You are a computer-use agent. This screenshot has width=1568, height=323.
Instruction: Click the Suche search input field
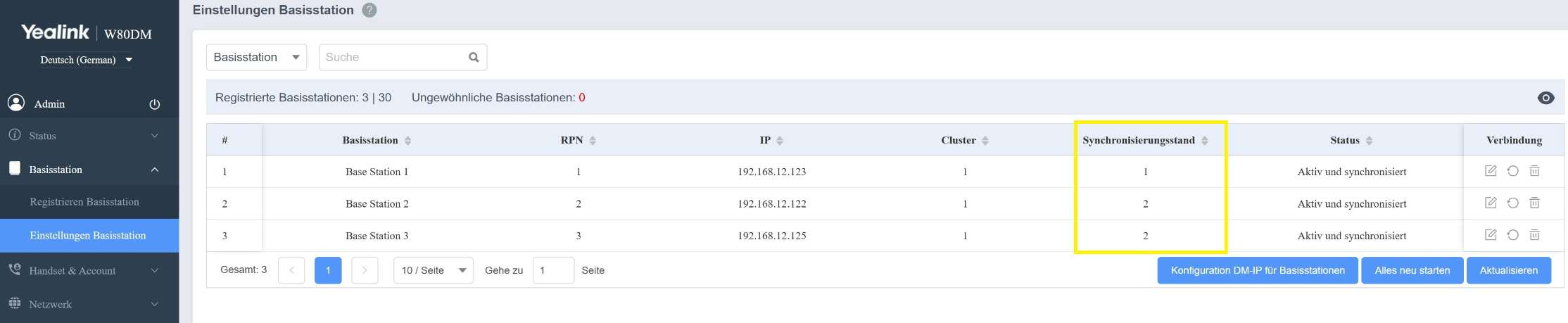pos(391,58)
